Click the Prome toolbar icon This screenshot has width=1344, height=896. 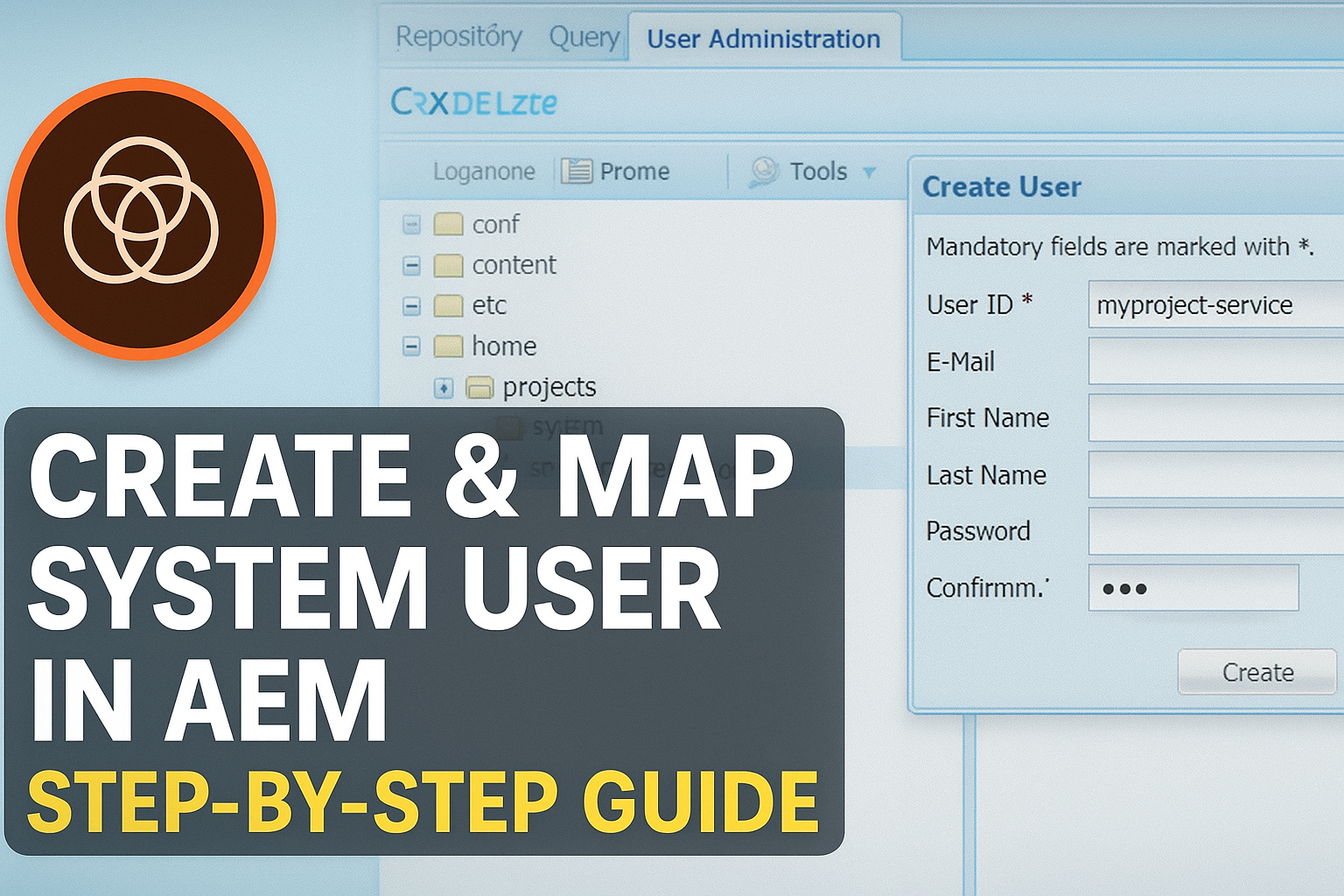(577, 171)
